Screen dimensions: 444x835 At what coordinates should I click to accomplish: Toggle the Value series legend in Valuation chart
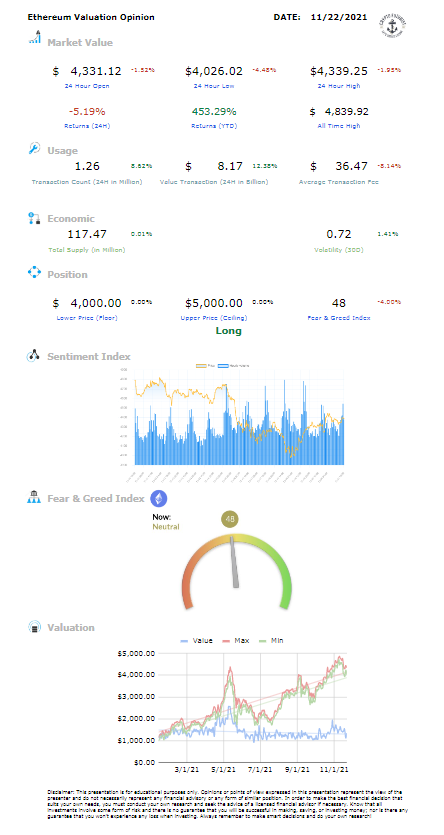click(x=196, y=640)
